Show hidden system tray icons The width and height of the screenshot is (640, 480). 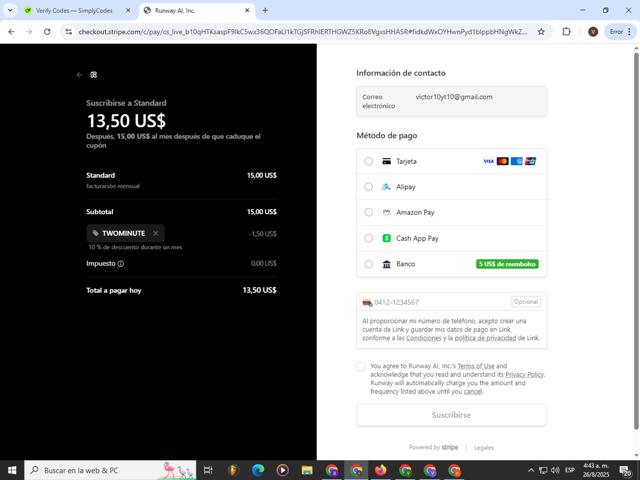[x=531, y=470]
